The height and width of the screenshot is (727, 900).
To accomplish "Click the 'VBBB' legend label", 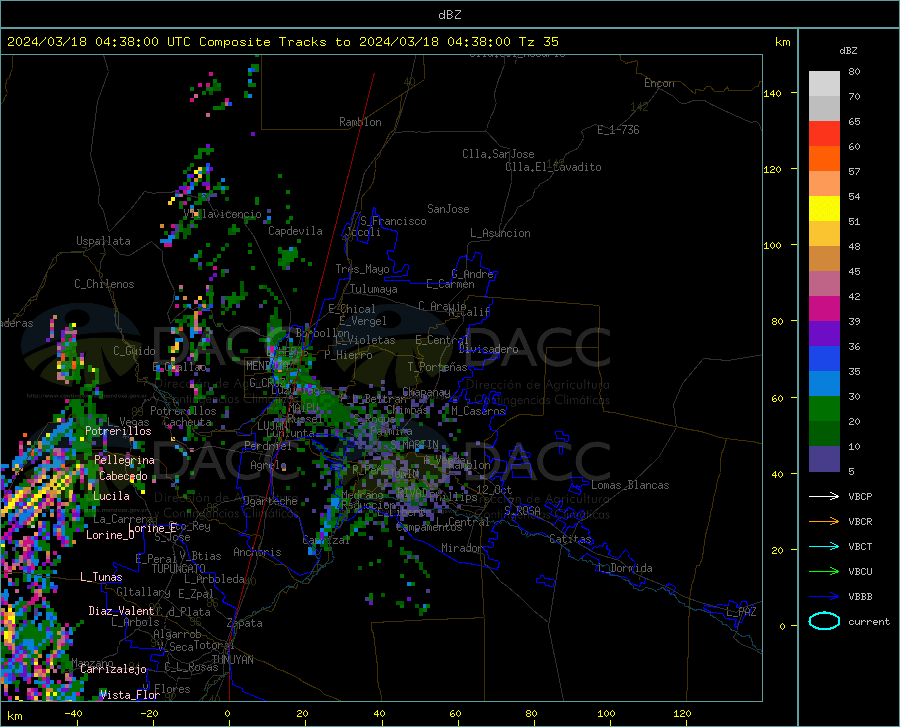I will pos(860,597).
